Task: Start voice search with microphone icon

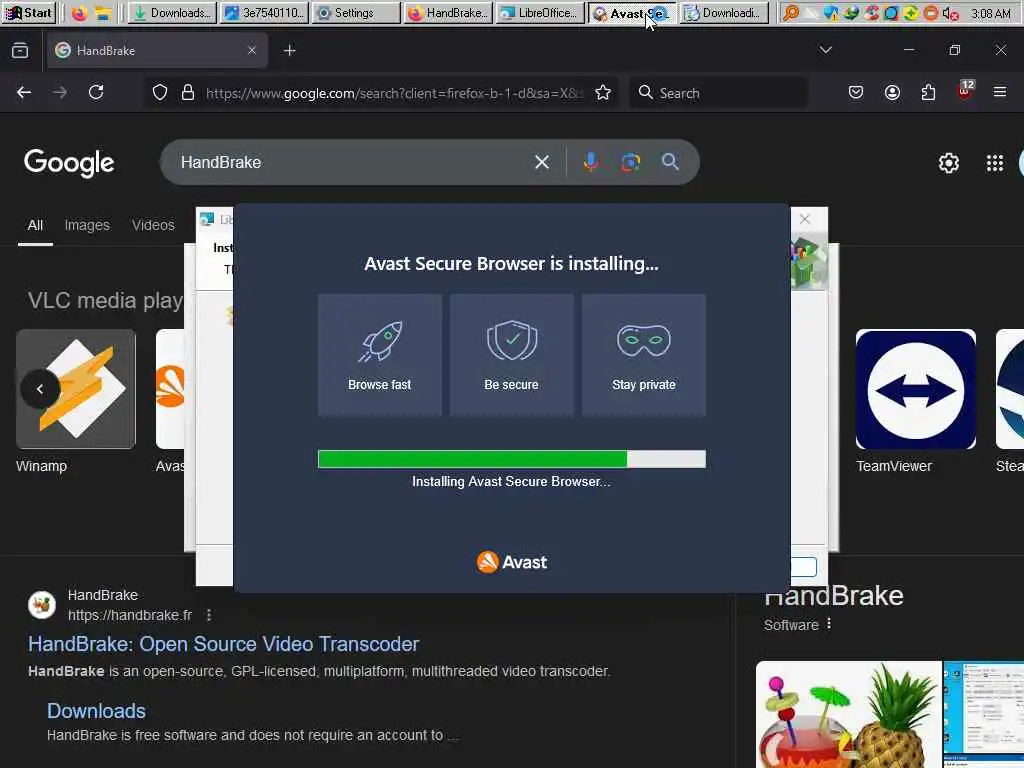Action: tap(590, 162)
